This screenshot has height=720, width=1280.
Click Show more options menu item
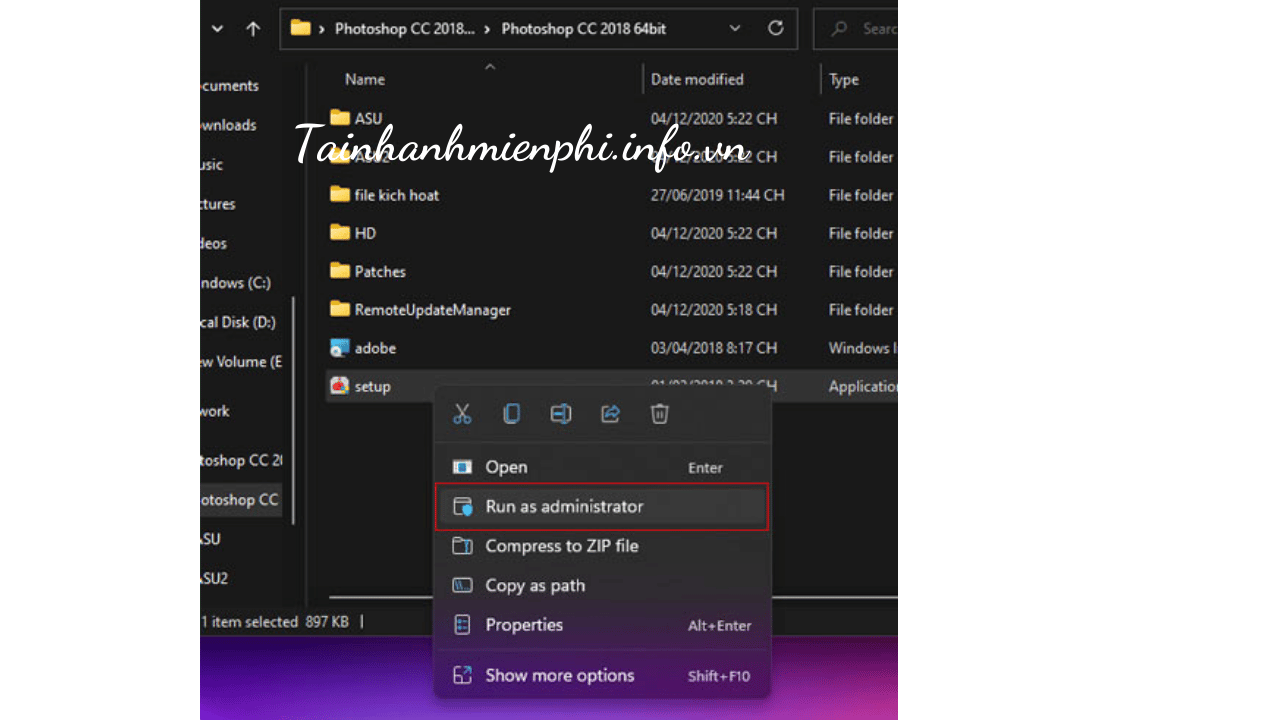(559, 676)
